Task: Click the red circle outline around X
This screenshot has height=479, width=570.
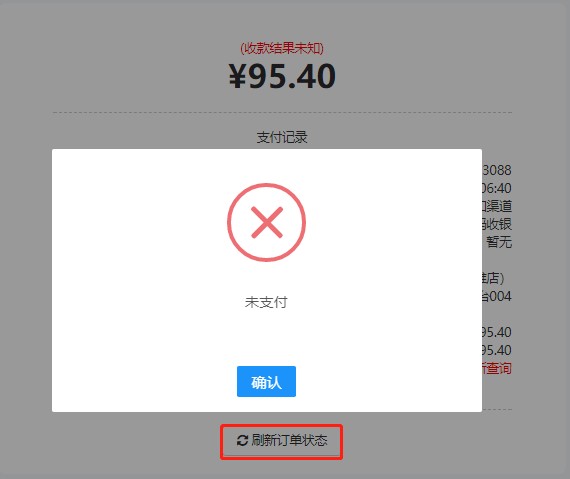Action: (x=266, y=222)
